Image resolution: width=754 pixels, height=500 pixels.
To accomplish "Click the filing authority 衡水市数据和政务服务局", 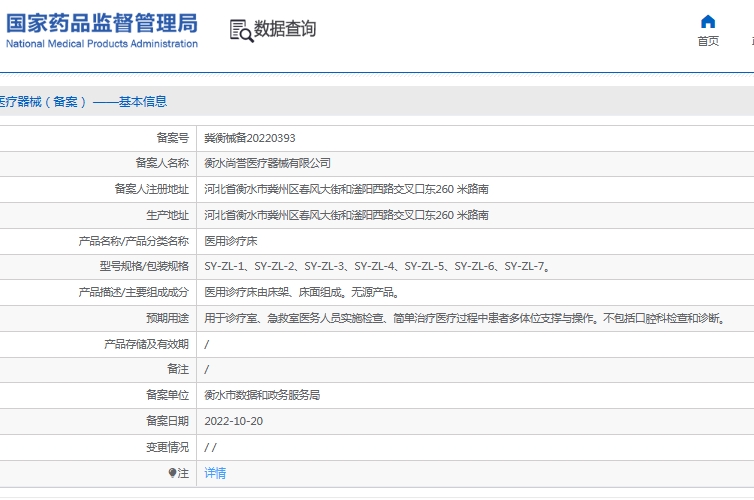I will 262,395.
